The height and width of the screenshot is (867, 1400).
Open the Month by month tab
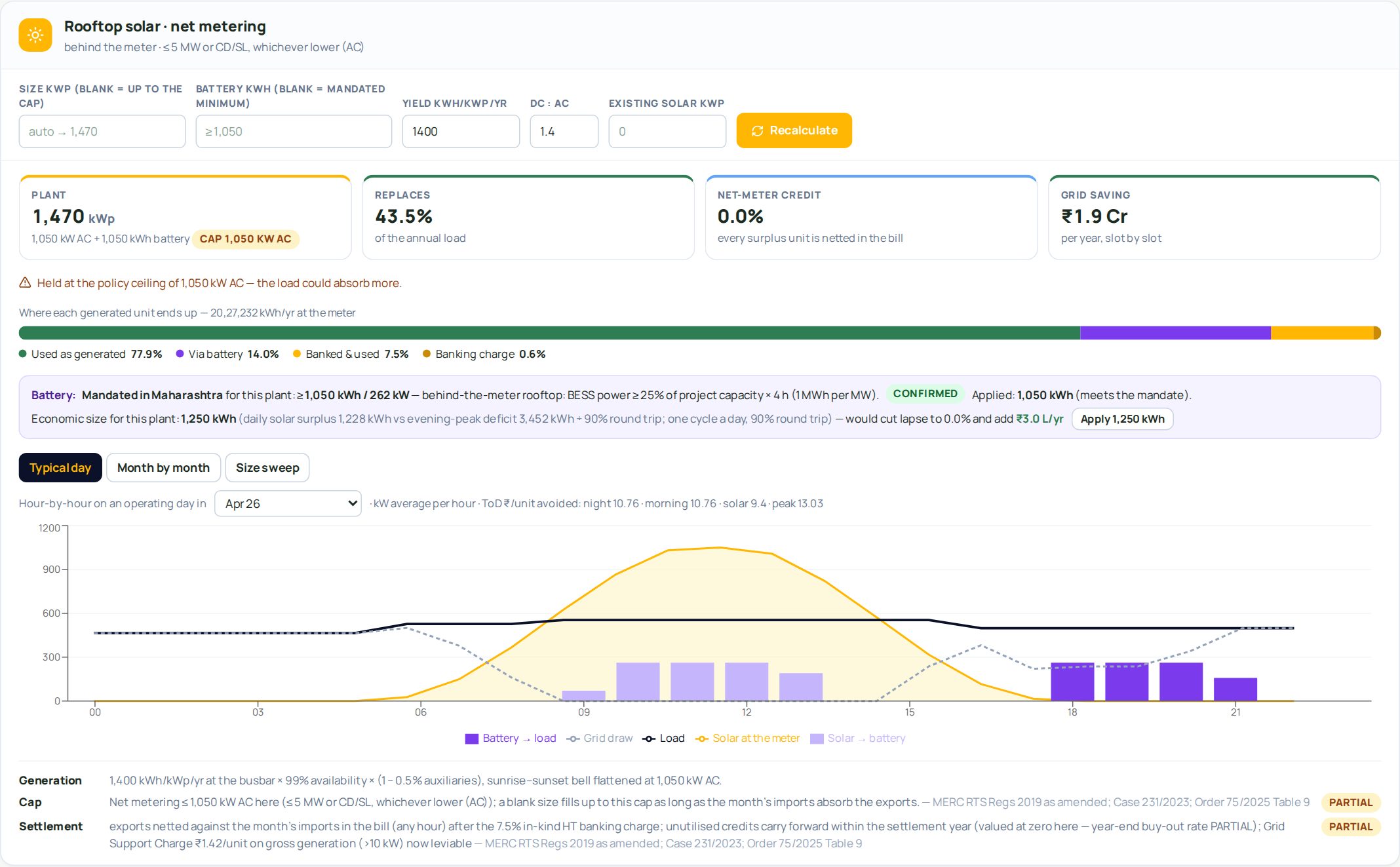pos(163,468)
